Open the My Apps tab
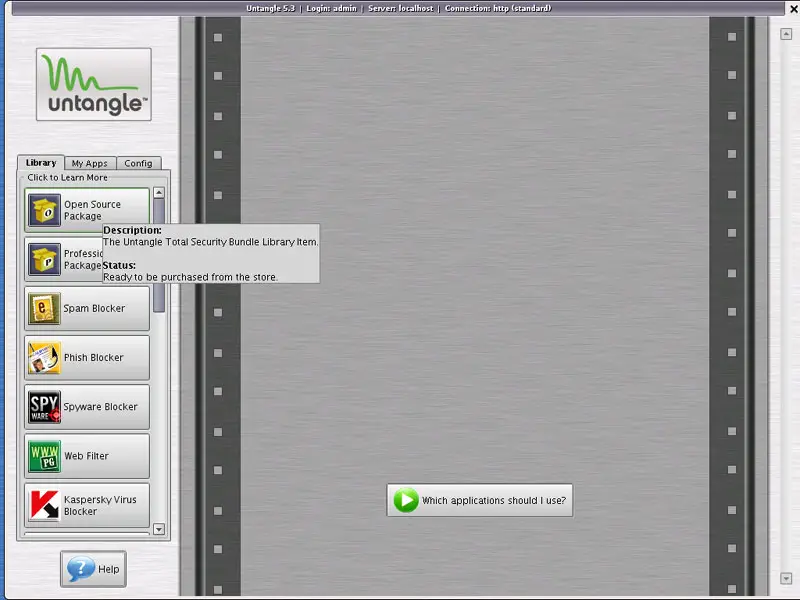Viewport: 800px width, 600px height. click(x=90, y=163)
